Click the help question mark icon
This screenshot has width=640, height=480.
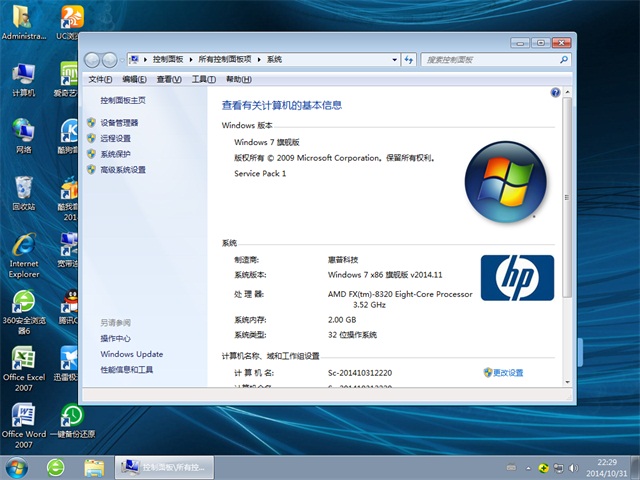(555, 93)
